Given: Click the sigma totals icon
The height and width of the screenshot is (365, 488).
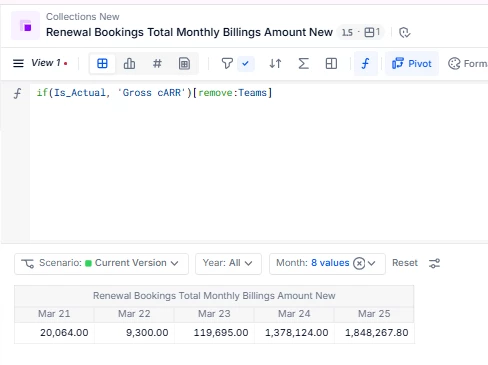Looking at the screenshot, I should pos(303,63).
